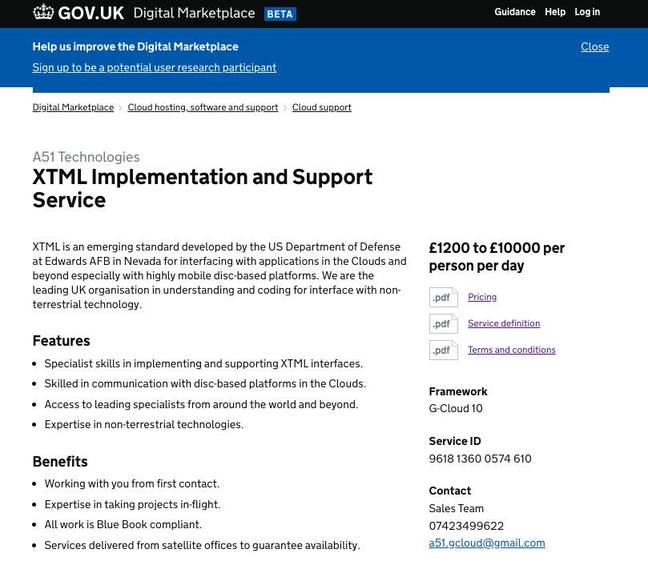The width and height of the screenshot is (648, 569).
Task: Click the Contact label
Action: pyautogui.click(x=450, y=490)
